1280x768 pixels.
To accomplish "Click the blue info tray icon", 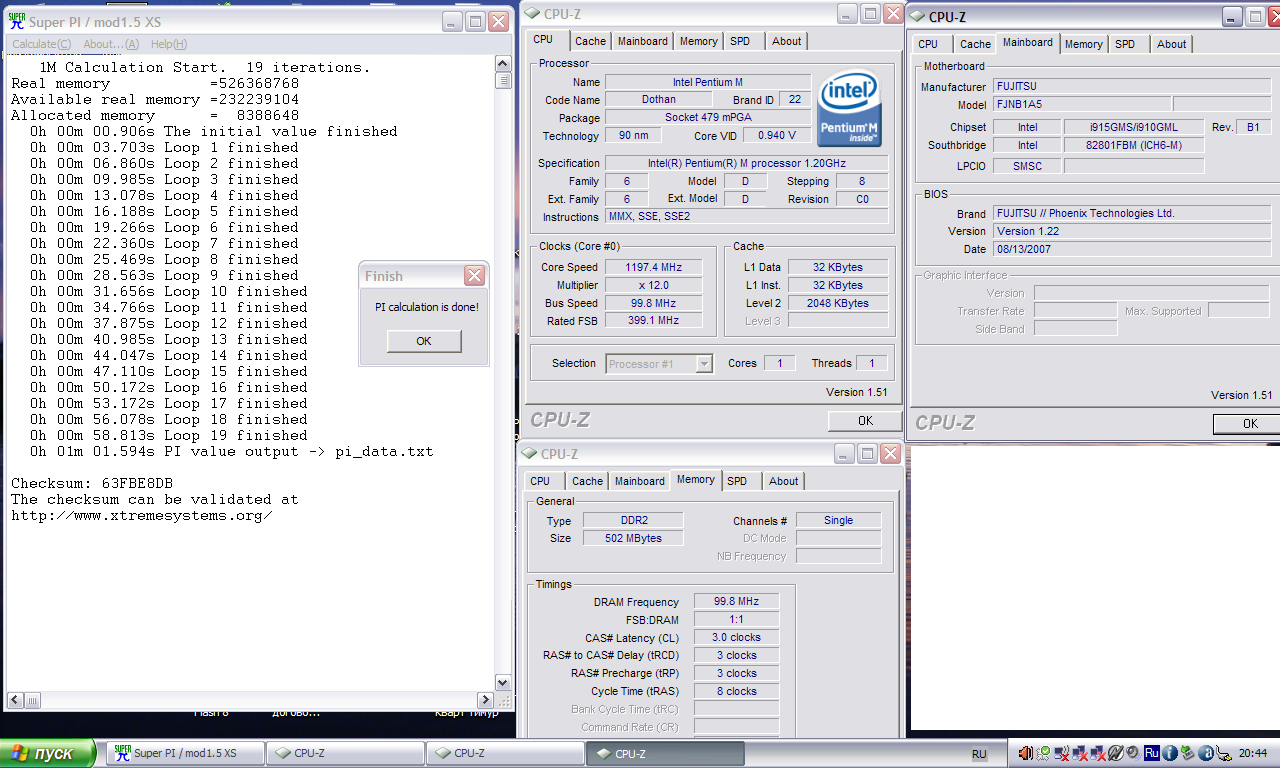I will [1170, 753].
